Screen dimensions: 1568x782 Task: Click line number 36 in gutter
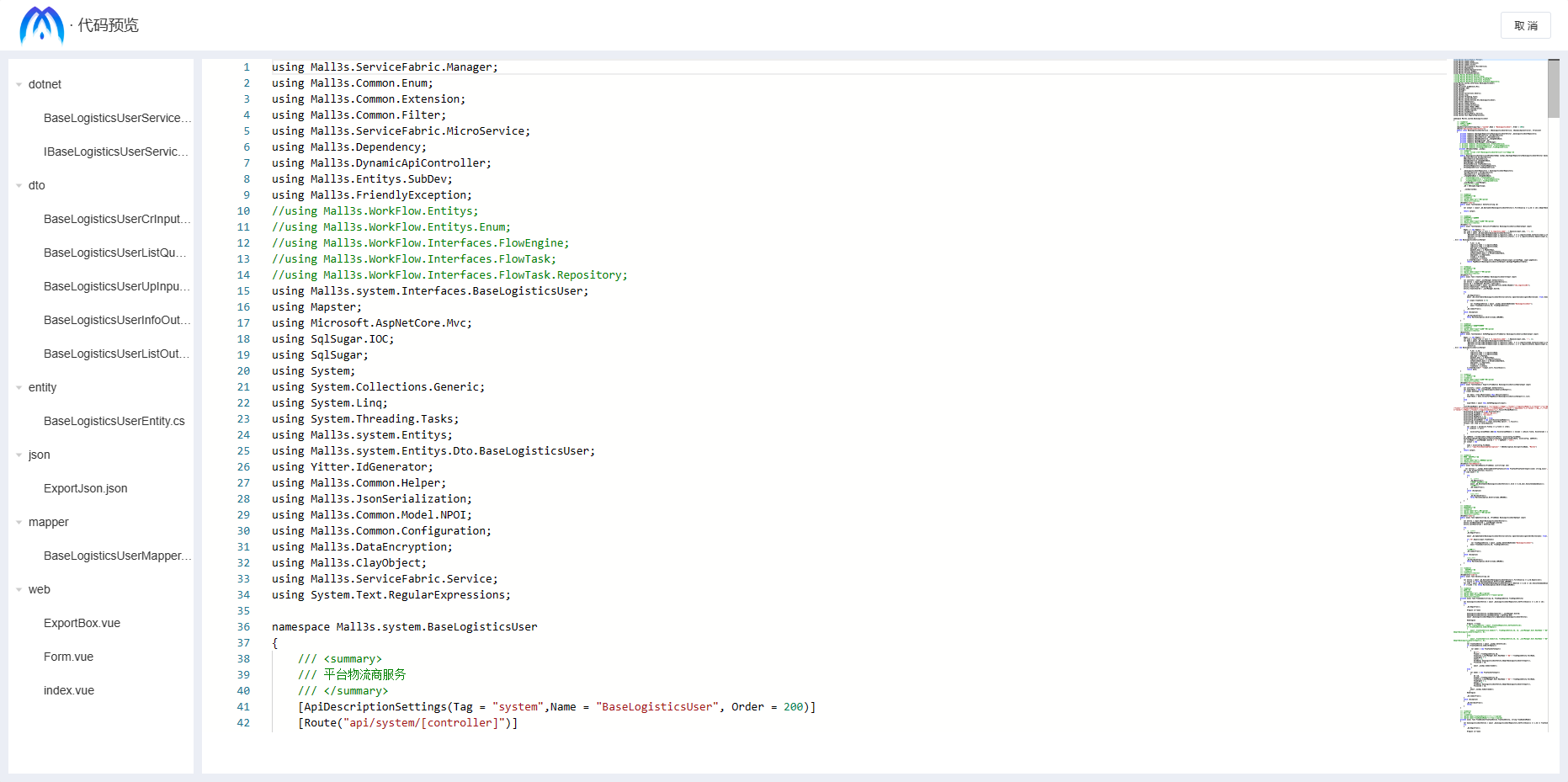(243, 627)
